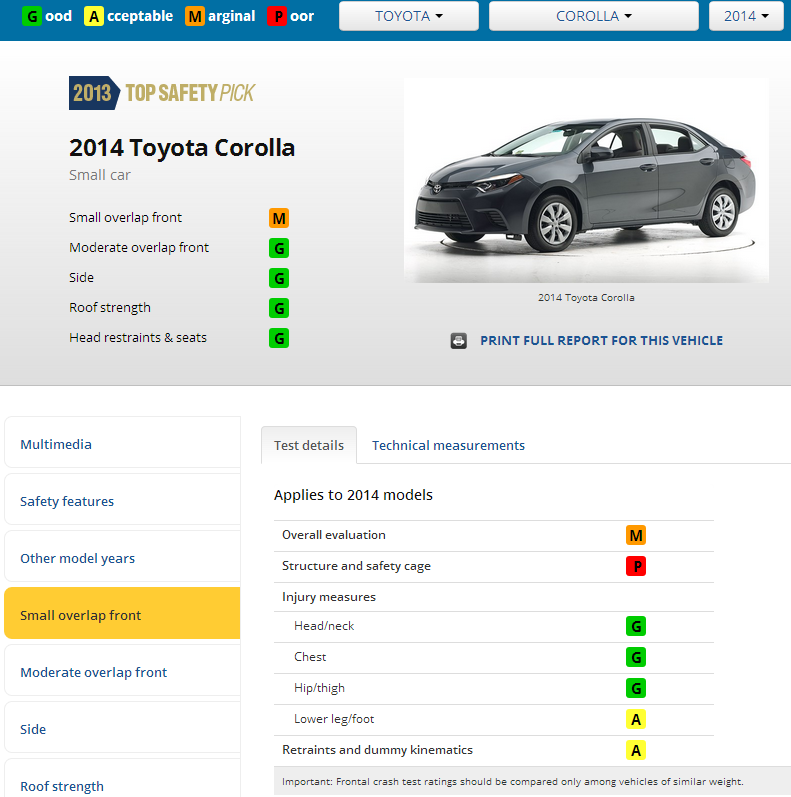
Task: Click the 2013 Top Safety Pick badge
Action: 162,93
